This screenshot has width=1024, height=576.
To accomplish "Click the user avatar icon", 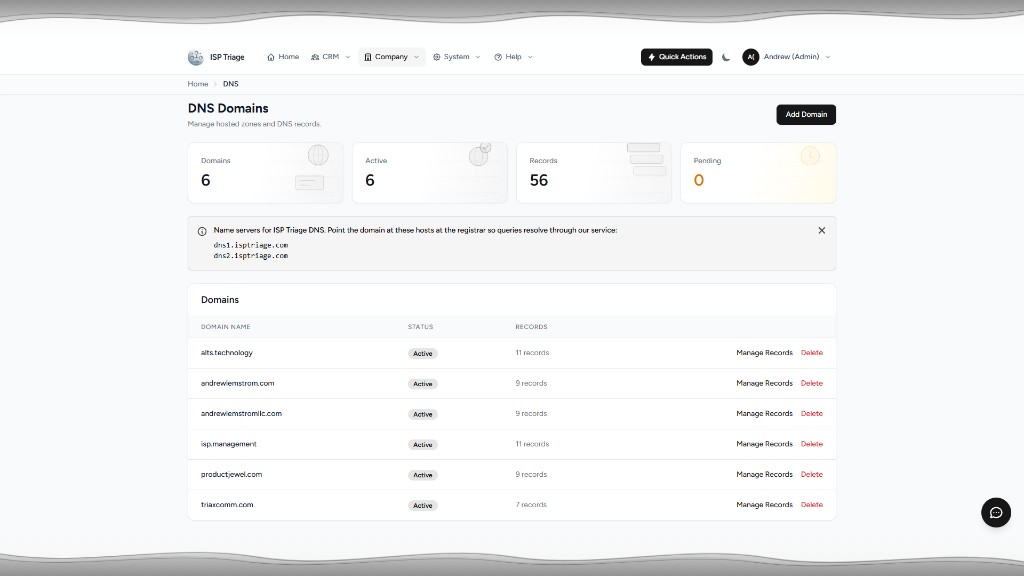I will 750,57.
